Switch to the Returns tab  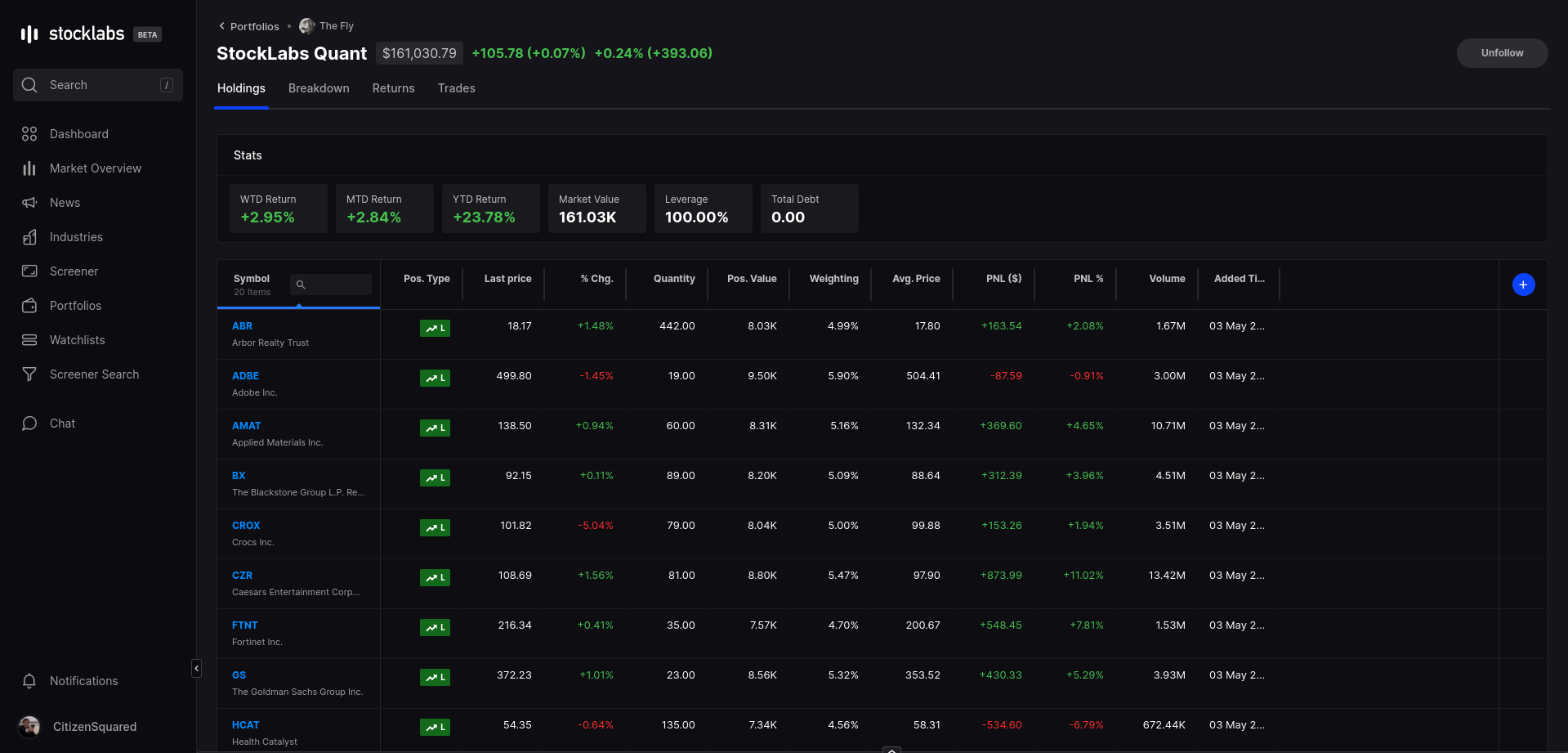(x=393, y=88)
